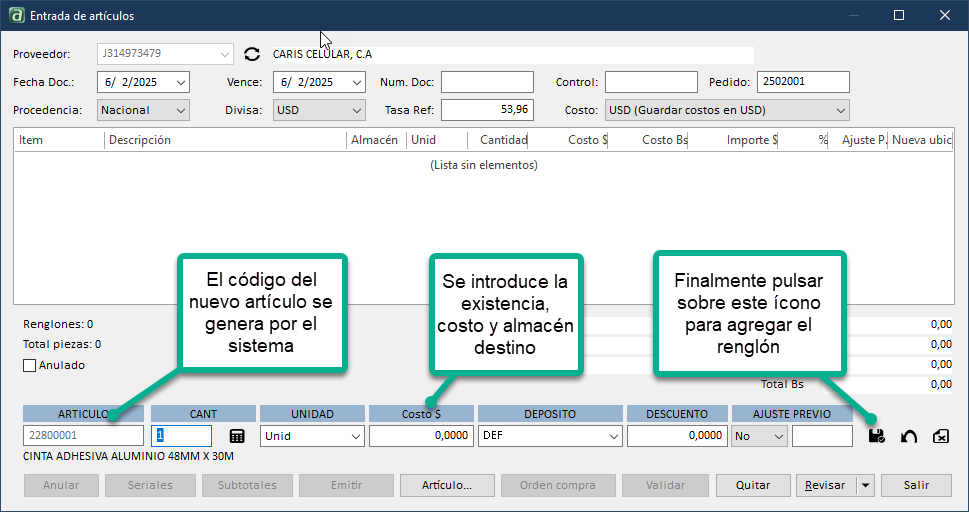969x512 pixels.
Task: Open the Revisar split-button arrow
Action: [864, 485]
